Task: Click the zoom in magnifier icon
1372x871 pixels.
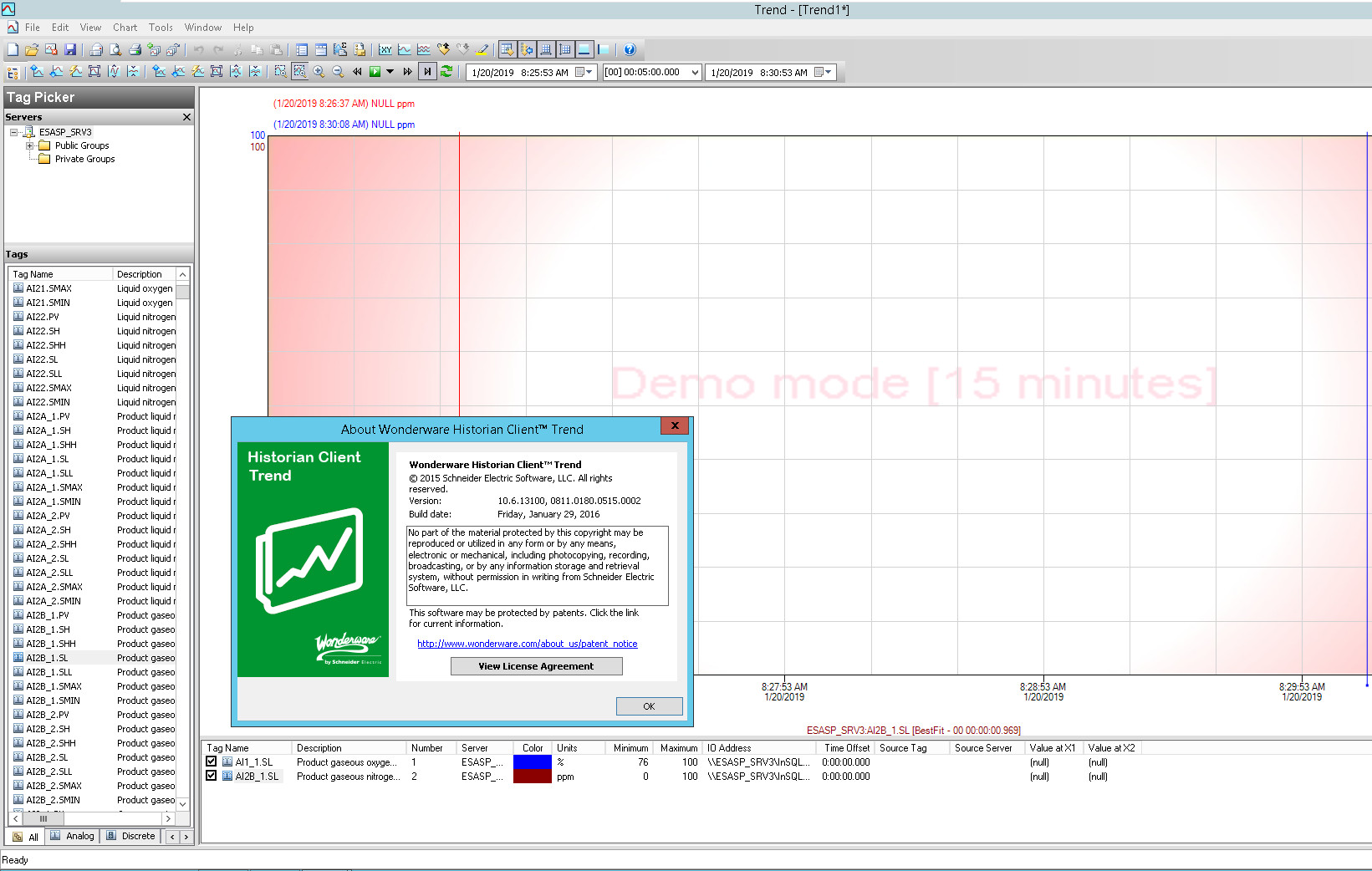Action: (319, 71)
